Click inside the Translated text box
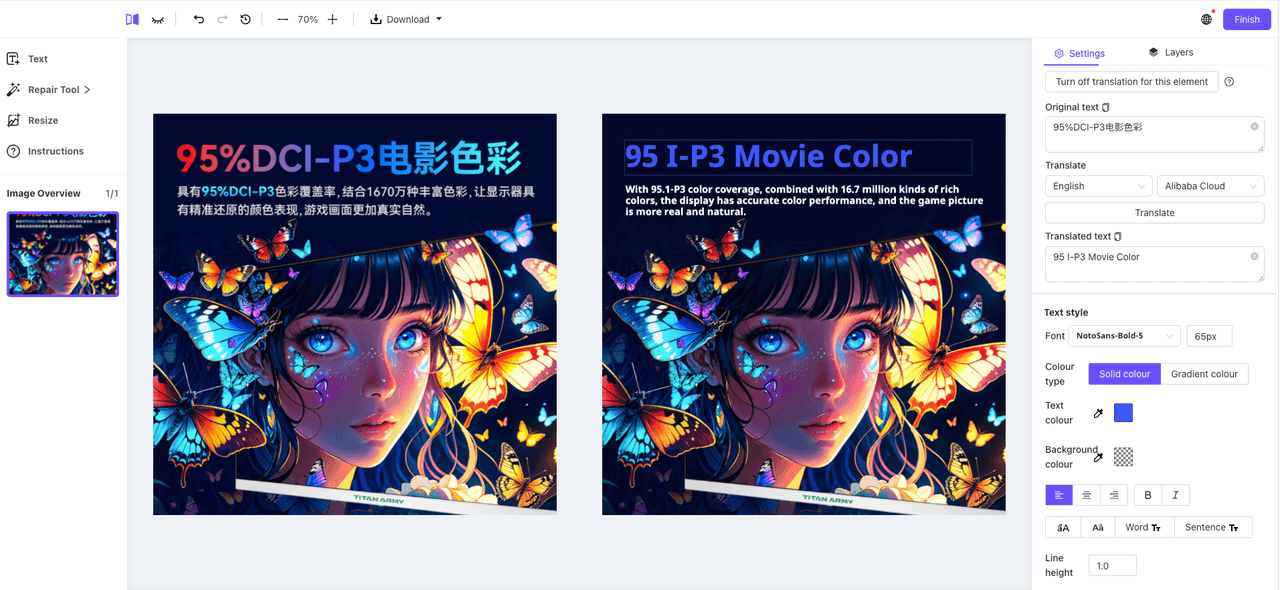The height and width of the screenshot is (590, 1280). point(1154,264)
